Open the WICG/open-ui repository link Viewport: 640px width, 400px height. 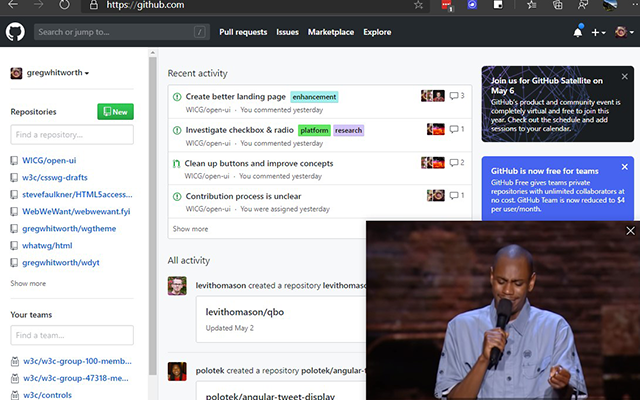coord(49,160)
